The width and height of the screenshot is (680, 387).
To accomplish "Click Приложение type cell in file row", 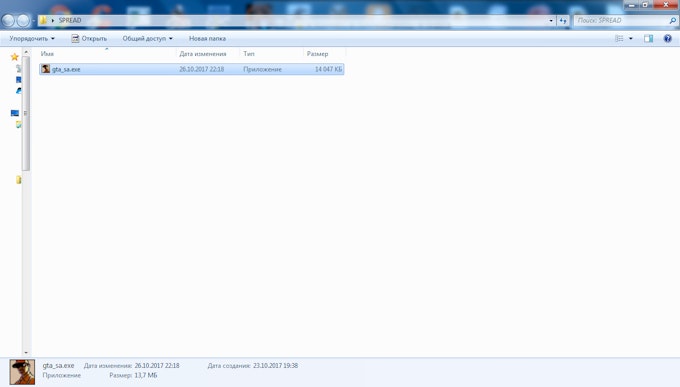I will click(262, 69).
